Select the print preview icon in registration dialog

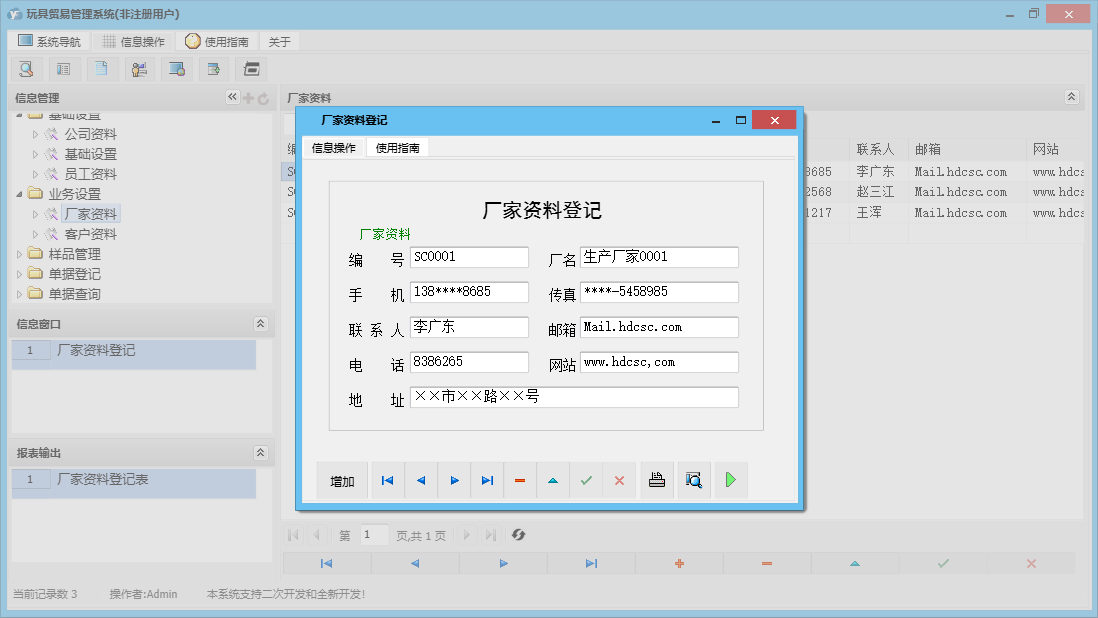[693, 480]
